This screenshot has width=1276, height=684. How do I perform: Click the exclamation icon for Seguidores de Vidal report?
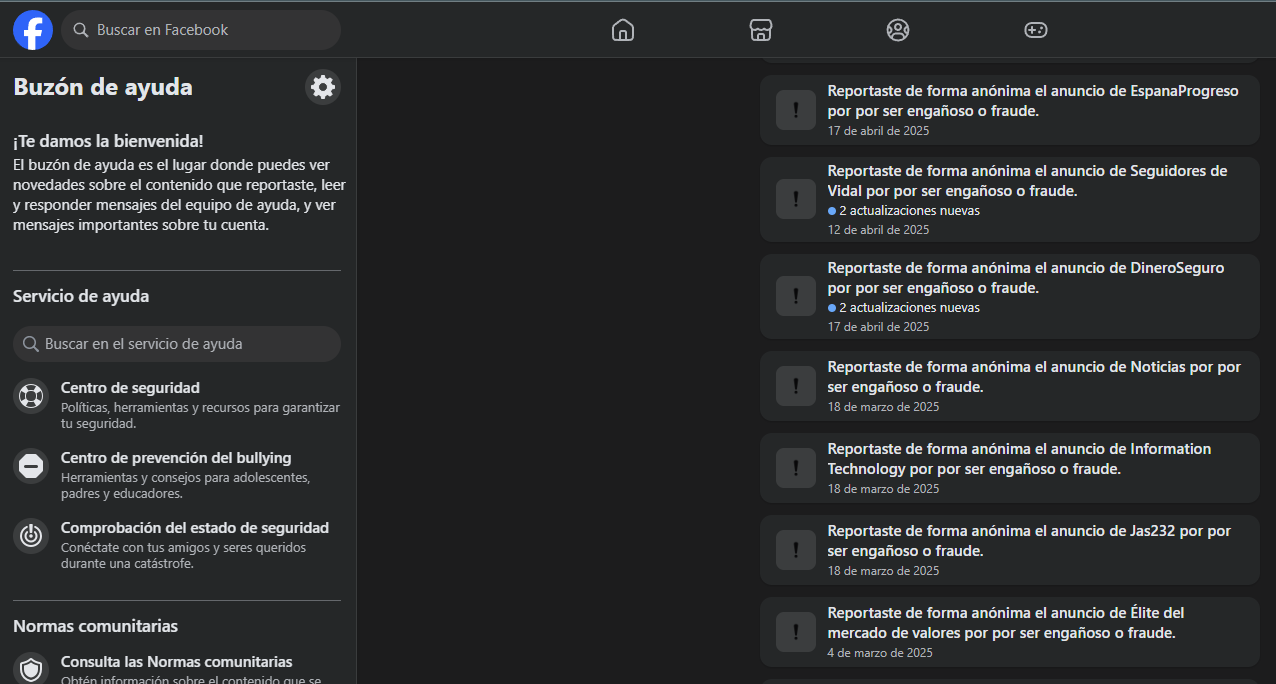tap(796, 199)
